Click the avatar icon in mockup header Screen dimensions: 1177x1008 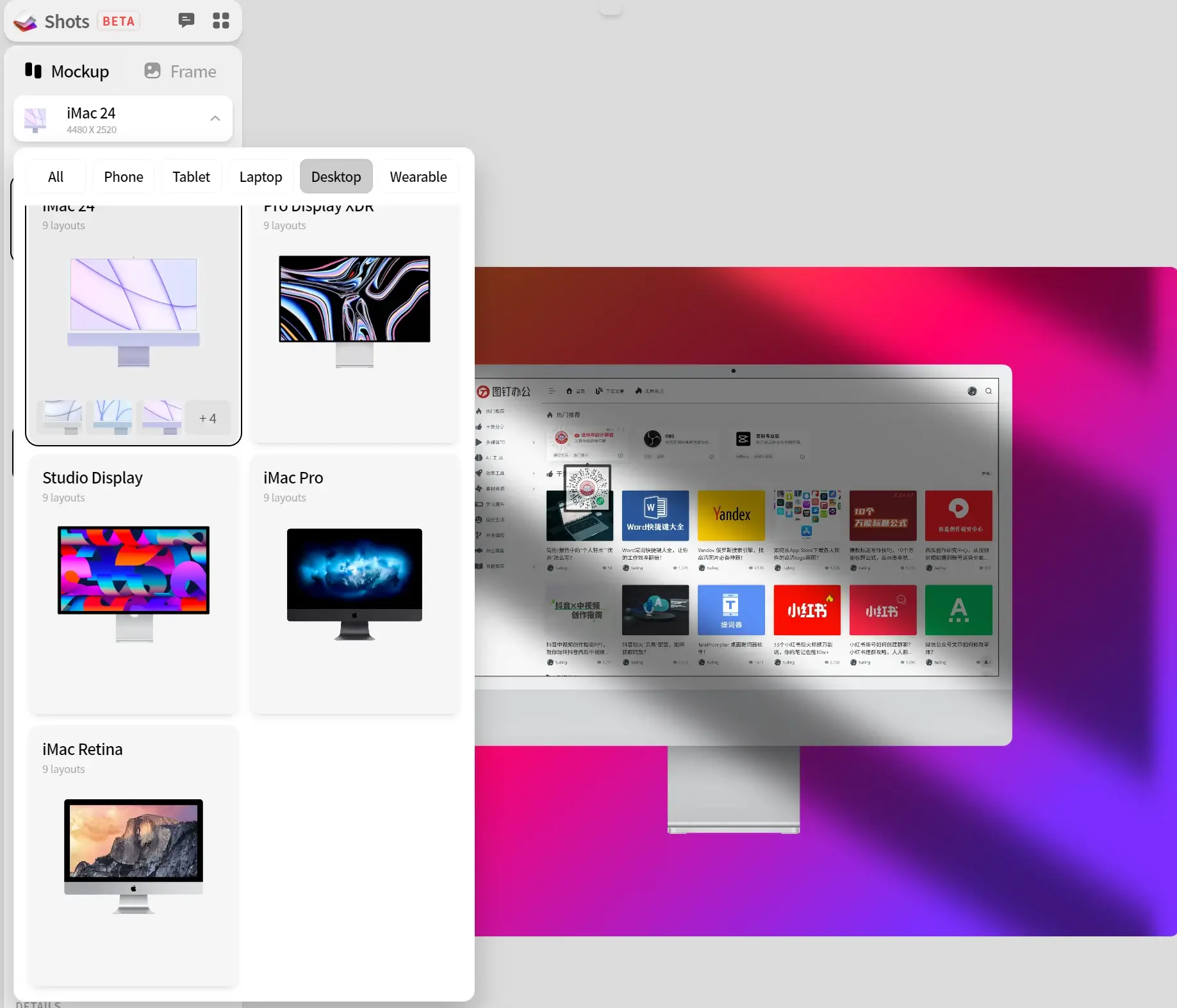972,391
